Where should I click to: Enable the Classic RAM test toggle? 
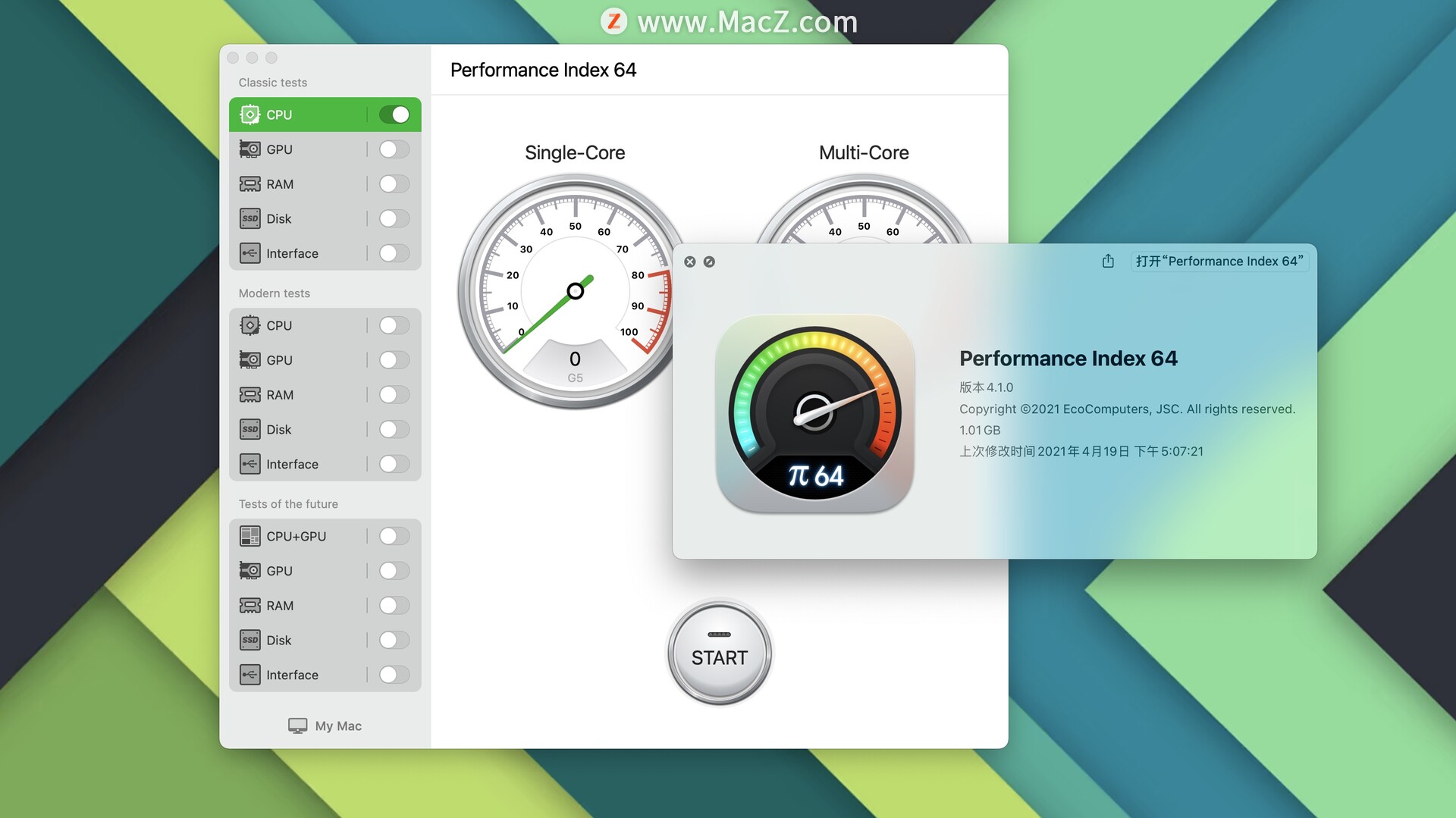pos(394,184)
